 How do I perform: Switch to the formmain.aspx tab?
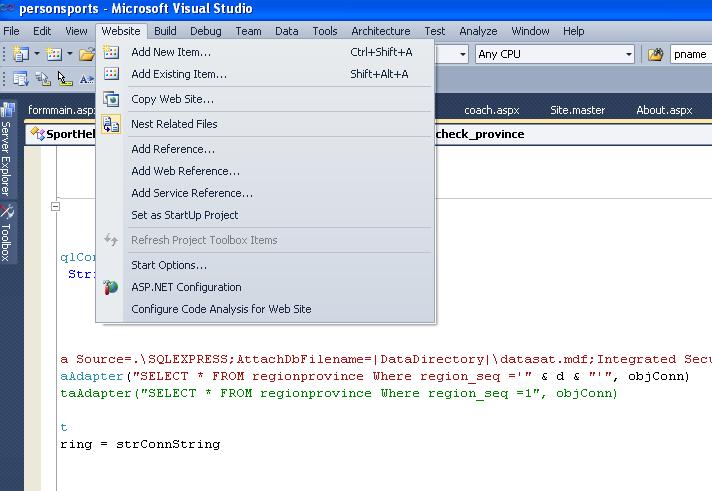click(x=60, y=110)
